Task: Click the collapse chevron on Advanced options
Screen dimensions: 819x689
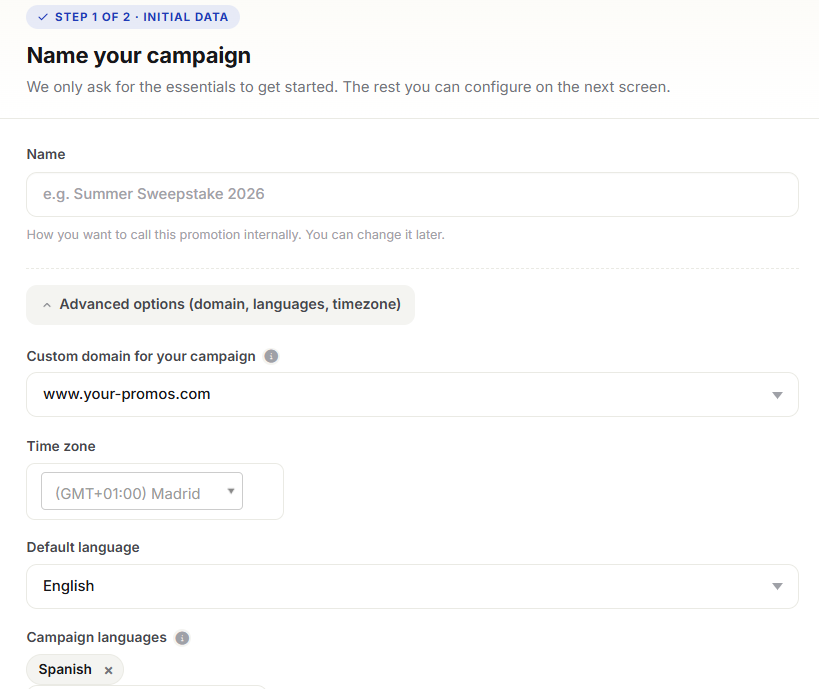Action: click(x=47, y=305)
